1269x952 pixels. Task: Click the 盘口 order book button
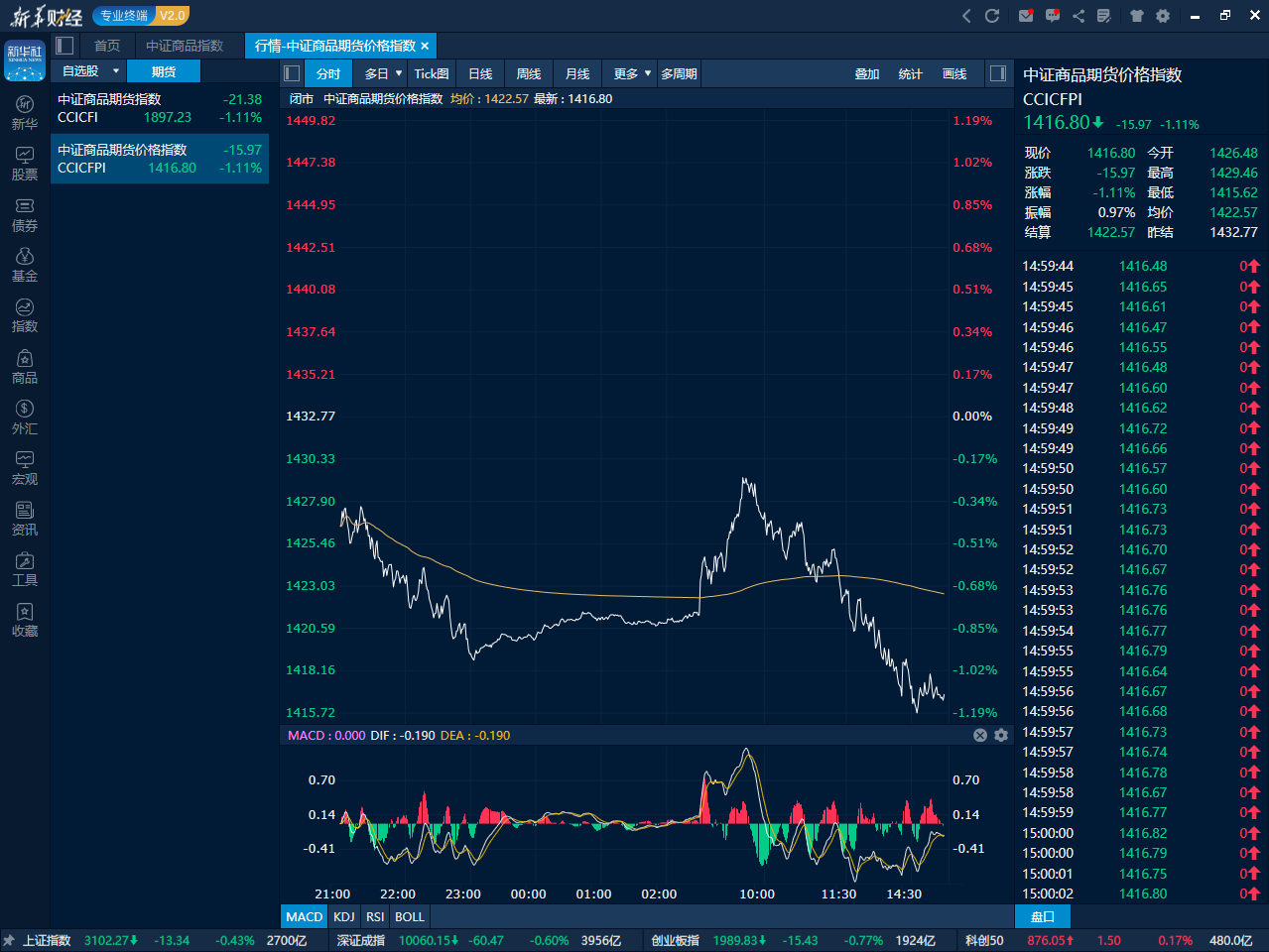click(x=1043, y=916)
